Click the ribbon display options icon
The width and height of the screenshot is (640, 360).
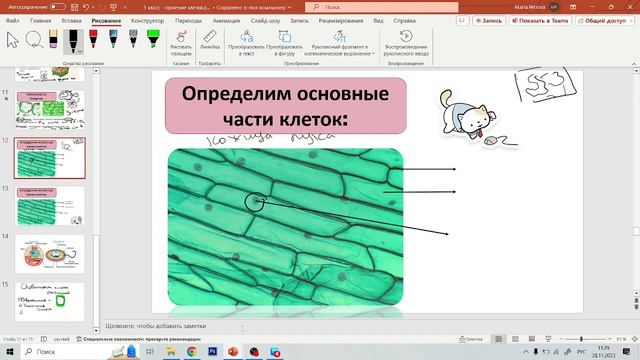tap(573, 7)
